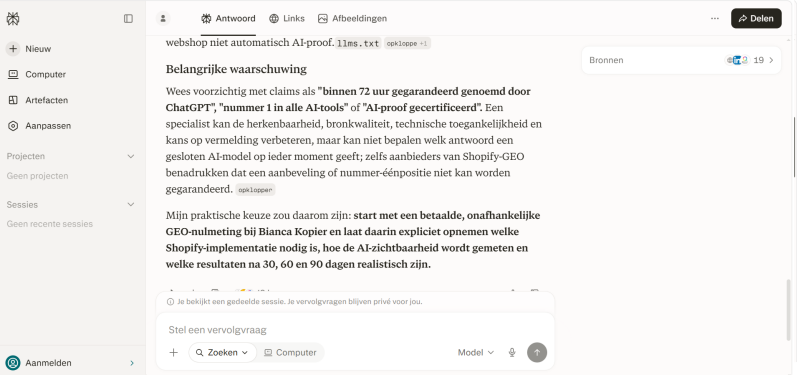Open the Model selector dropdown
This screenshot has height=375, width=798.
[476, 353]
